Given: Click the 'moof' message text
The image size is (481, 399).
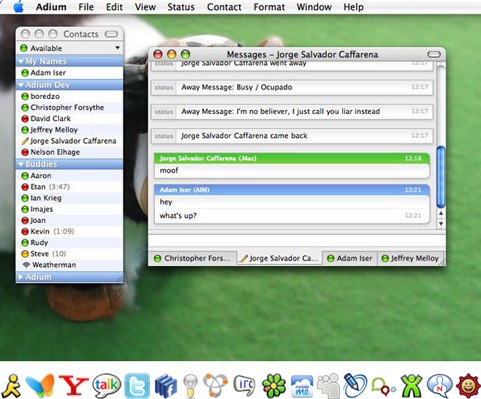Looking at the screenshot, I should tap(169, 170).
